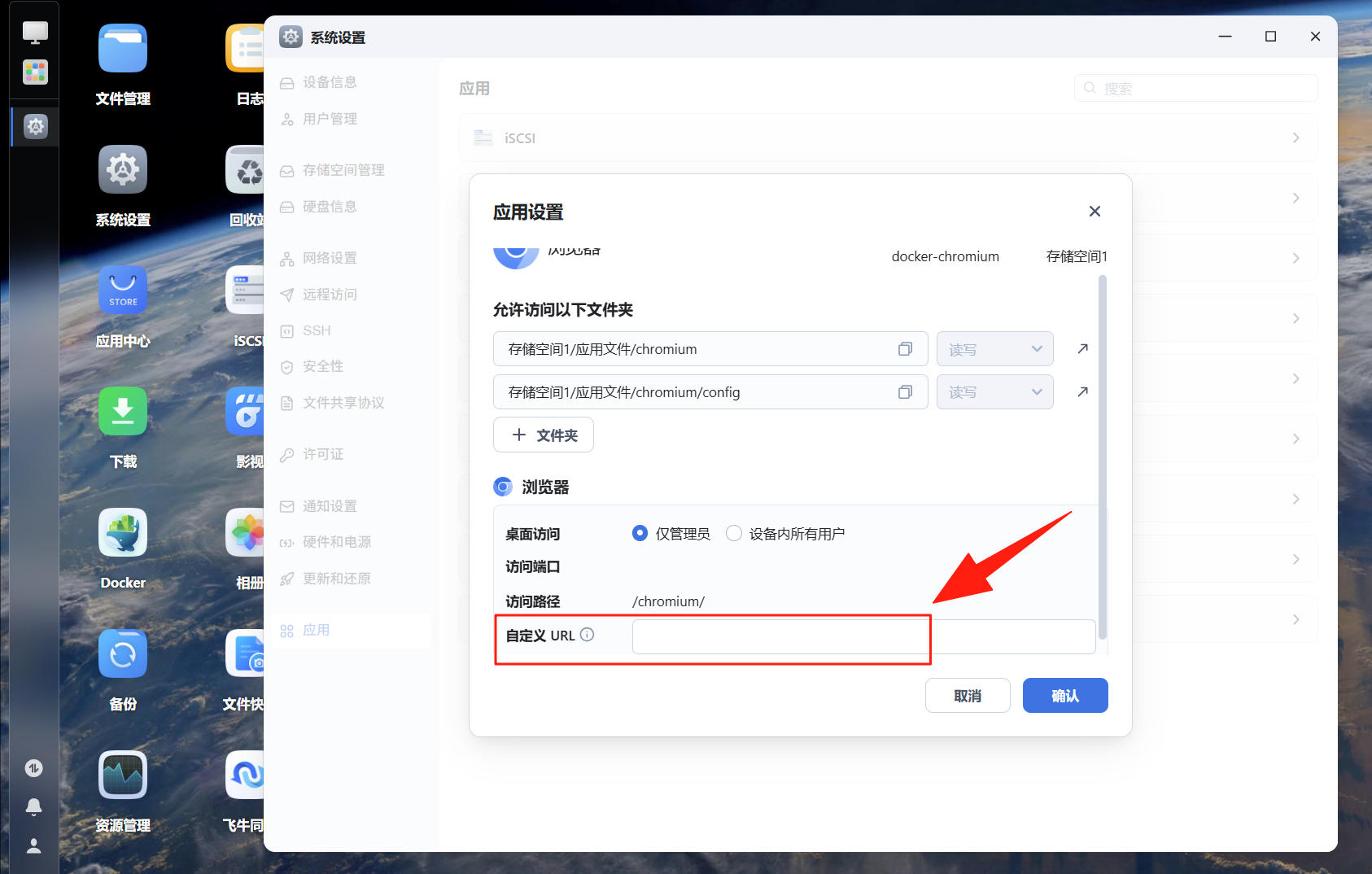This screenshot has height=874, width=1372.
Task: Click the Chromium icon beside 浏览器 heading
Action: pos(503,487)
